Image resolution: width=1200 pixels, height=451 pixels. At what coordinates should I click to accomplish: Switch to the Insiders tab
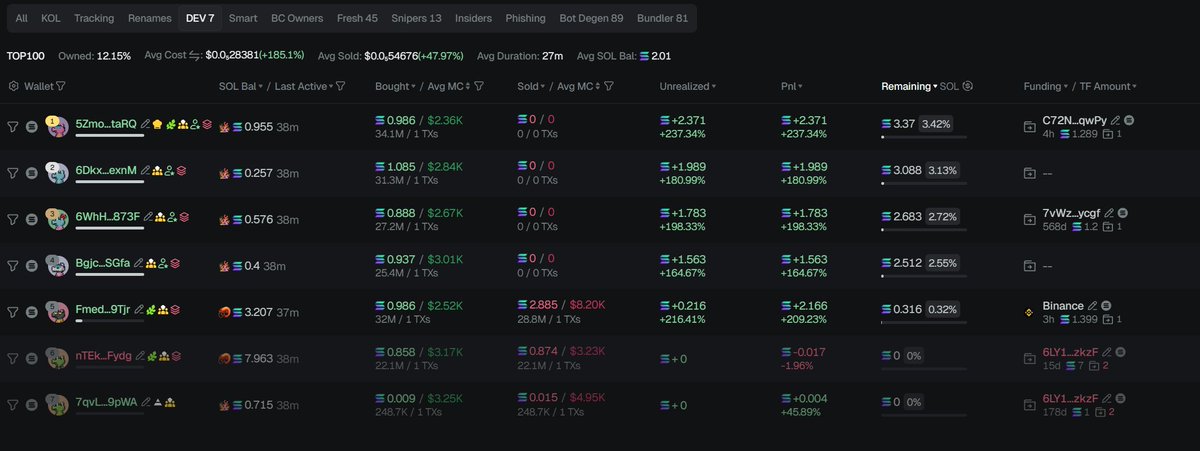tap(473, 18)
